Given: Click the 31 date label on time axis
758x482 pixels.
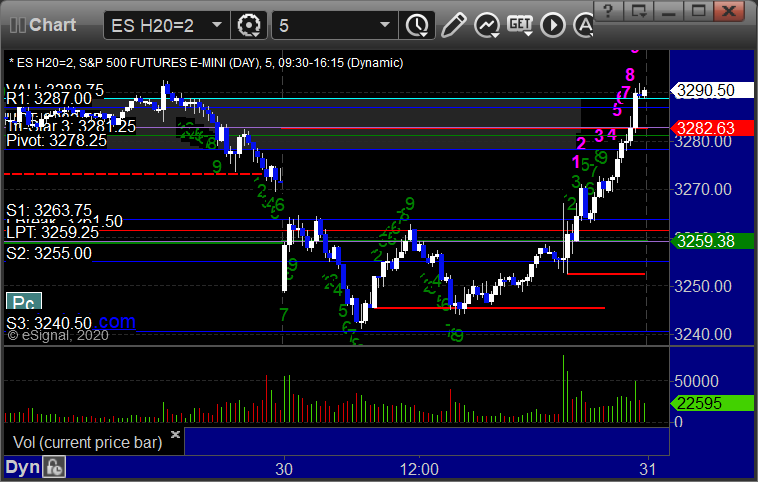Looking at the screenshot, I should (647, 469).
